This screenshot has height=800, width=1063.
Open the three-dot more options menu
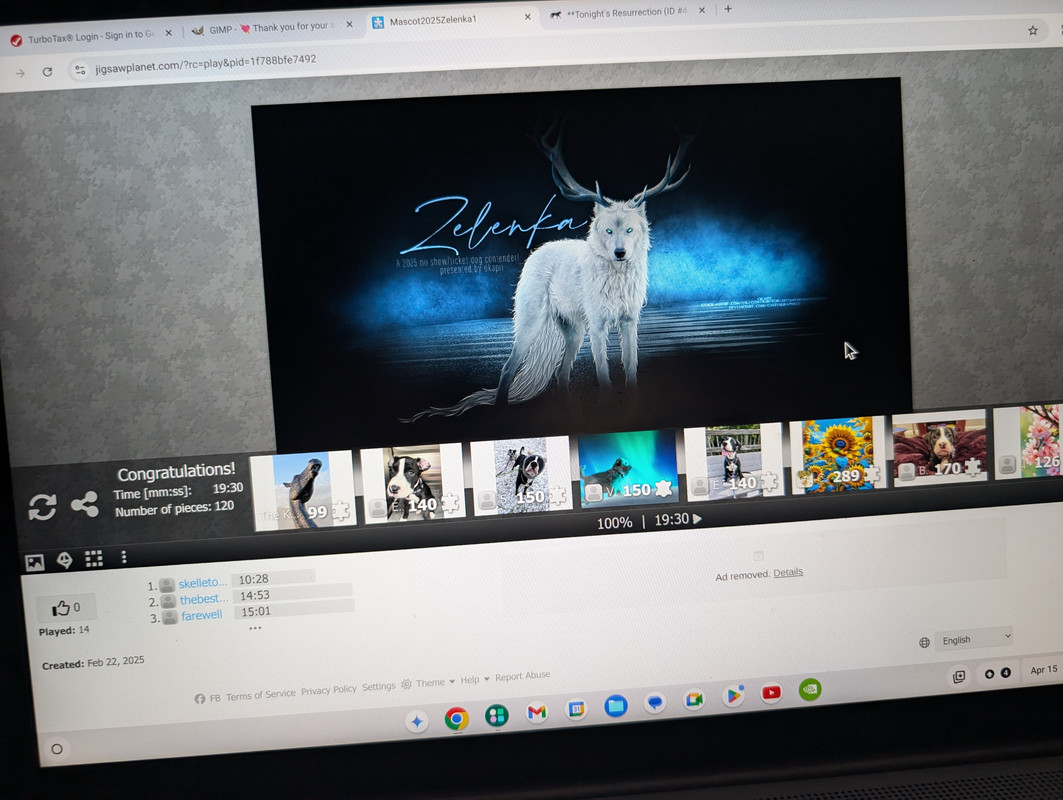click(x=123, y=557)
